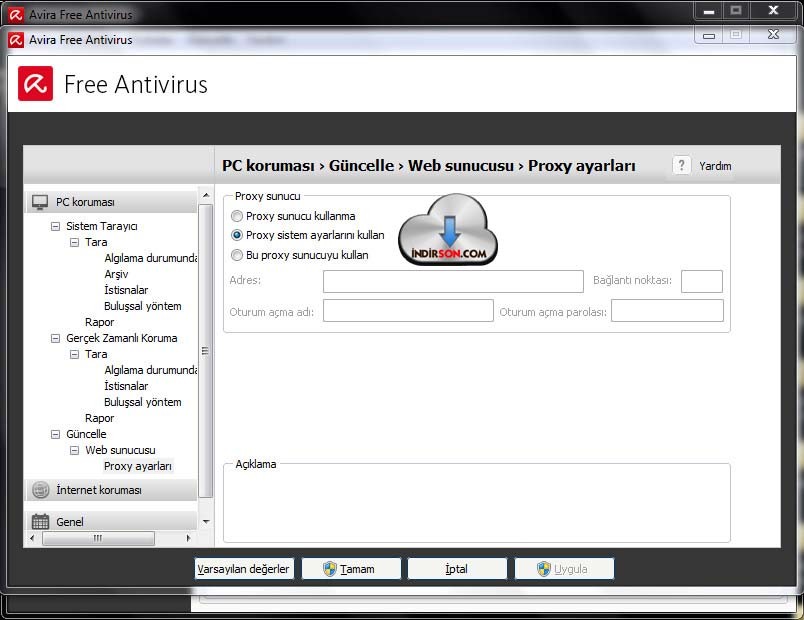Click the Oturum açma parolası field
This screenshot has height=620, width=804.
pyautogui.click(x=667, y=311)
